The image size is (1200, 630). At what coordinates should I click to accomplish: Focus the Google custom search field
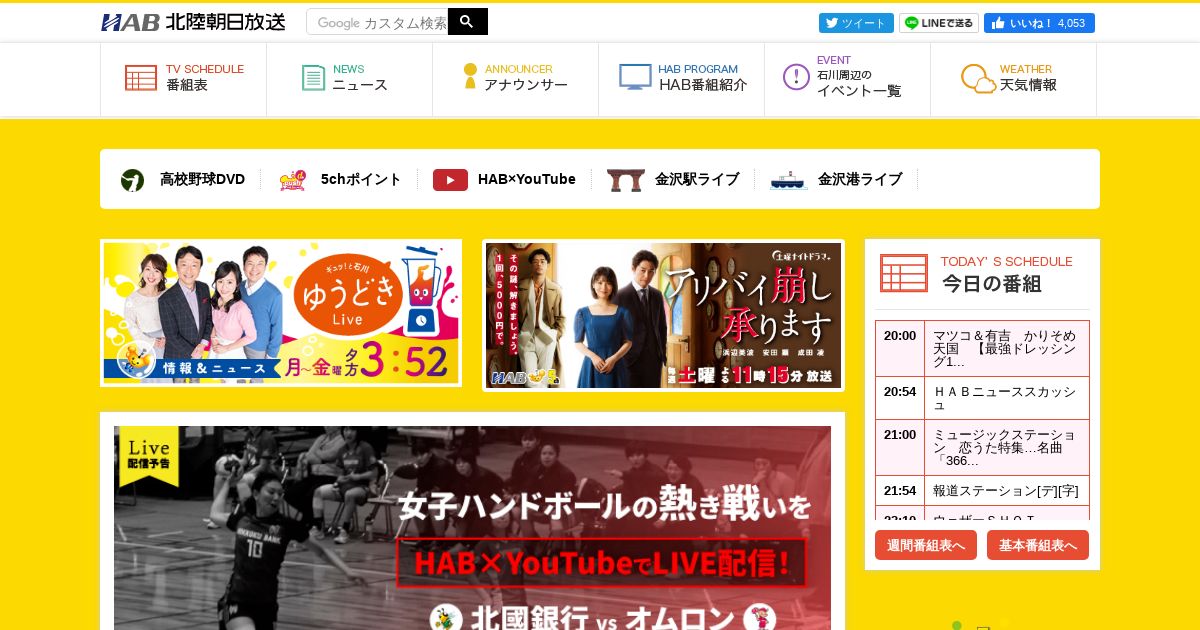pyautogui.click(x=377, y=22)
